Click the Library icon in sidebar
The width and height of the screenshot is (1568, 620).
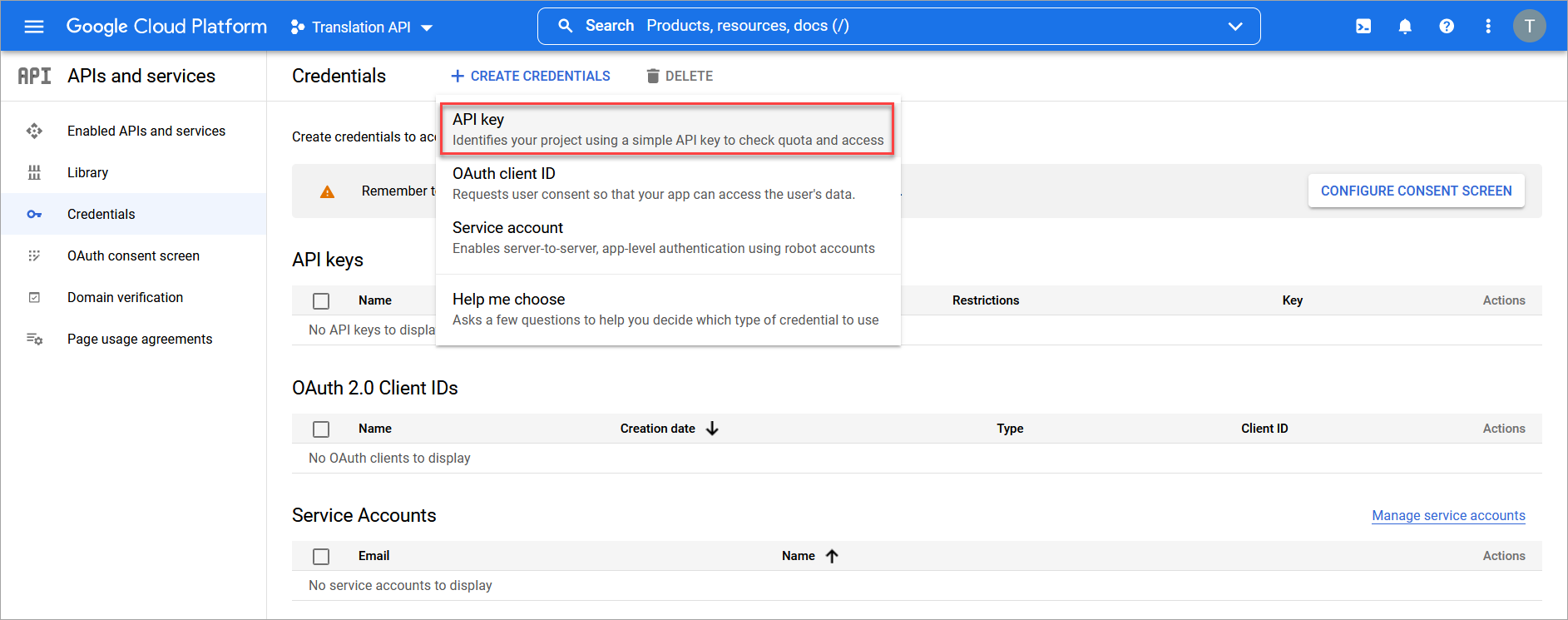pyautogui.click(x=34, y=172)
